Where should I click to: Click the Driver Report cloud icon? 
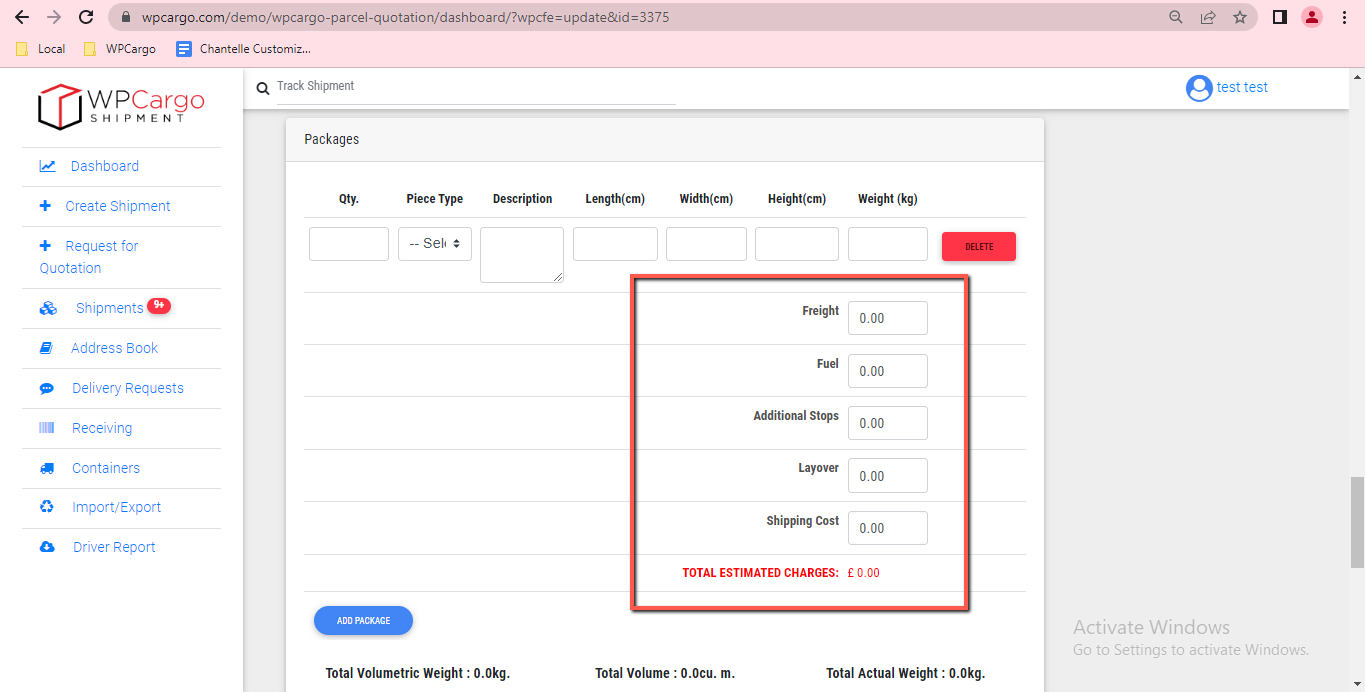47,547
